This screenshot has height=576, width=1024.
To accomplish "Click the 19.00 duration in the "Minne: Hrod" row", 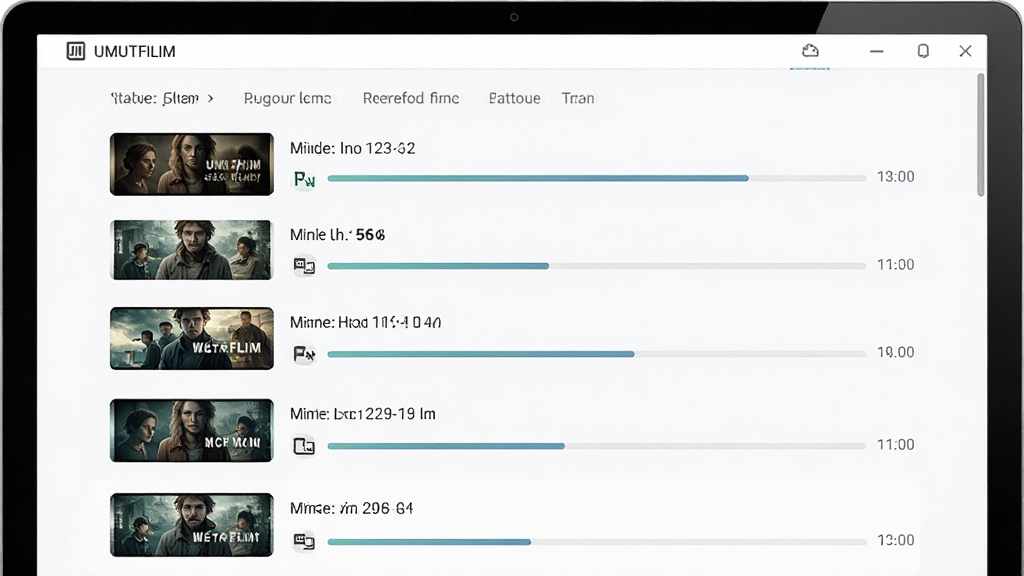I will coord(895,353).
